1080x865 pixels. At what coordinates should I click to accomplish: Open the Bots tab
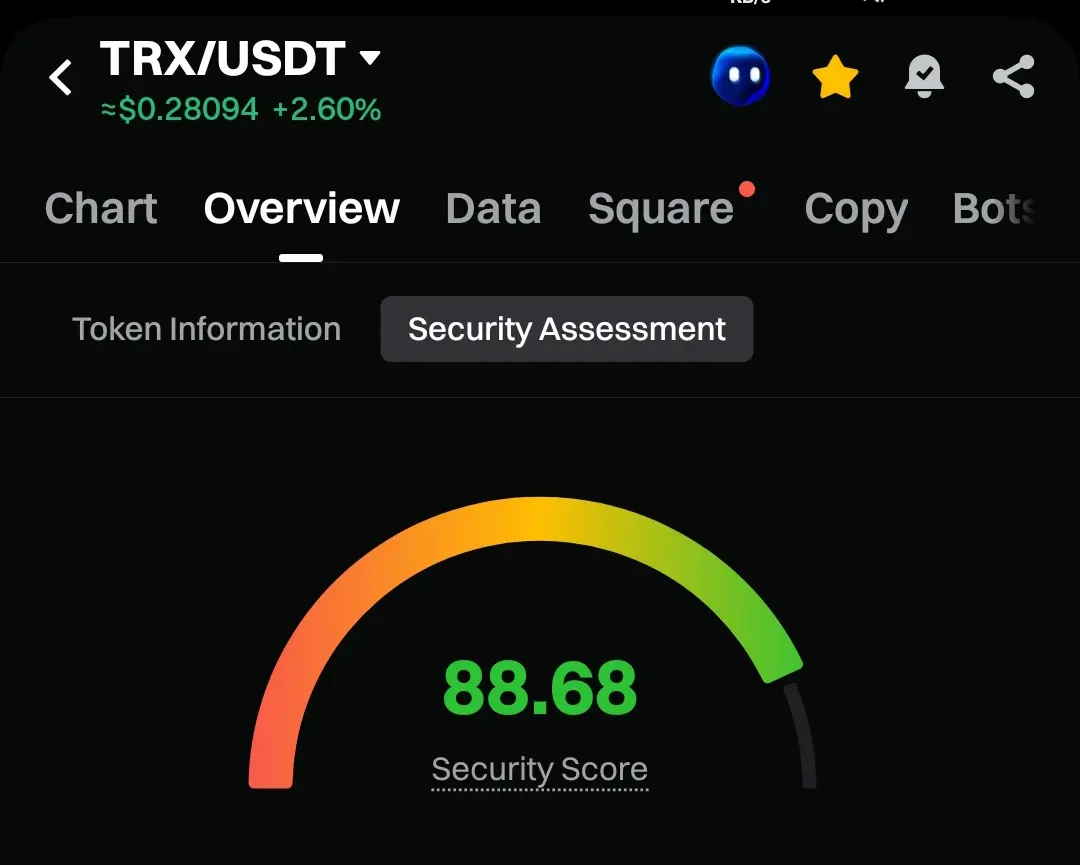pos(994,208)
